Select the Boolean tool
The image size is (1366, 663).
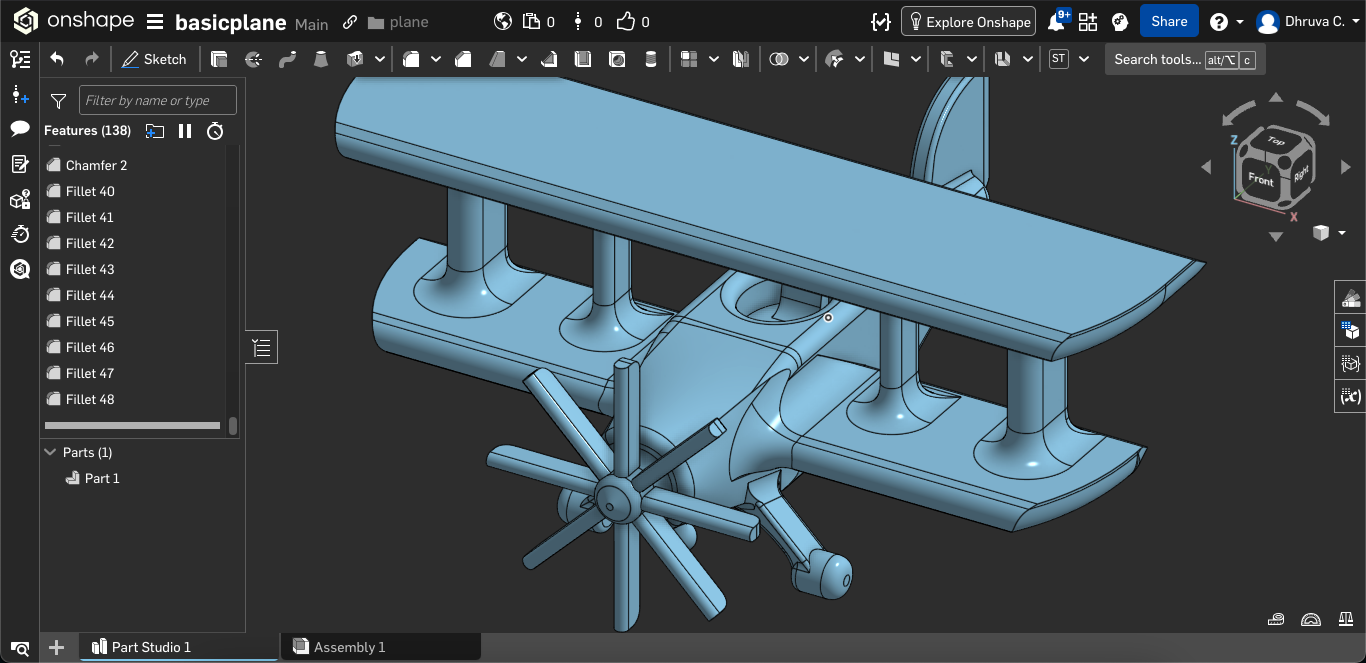pyautogui.click(x=778, y=59)
